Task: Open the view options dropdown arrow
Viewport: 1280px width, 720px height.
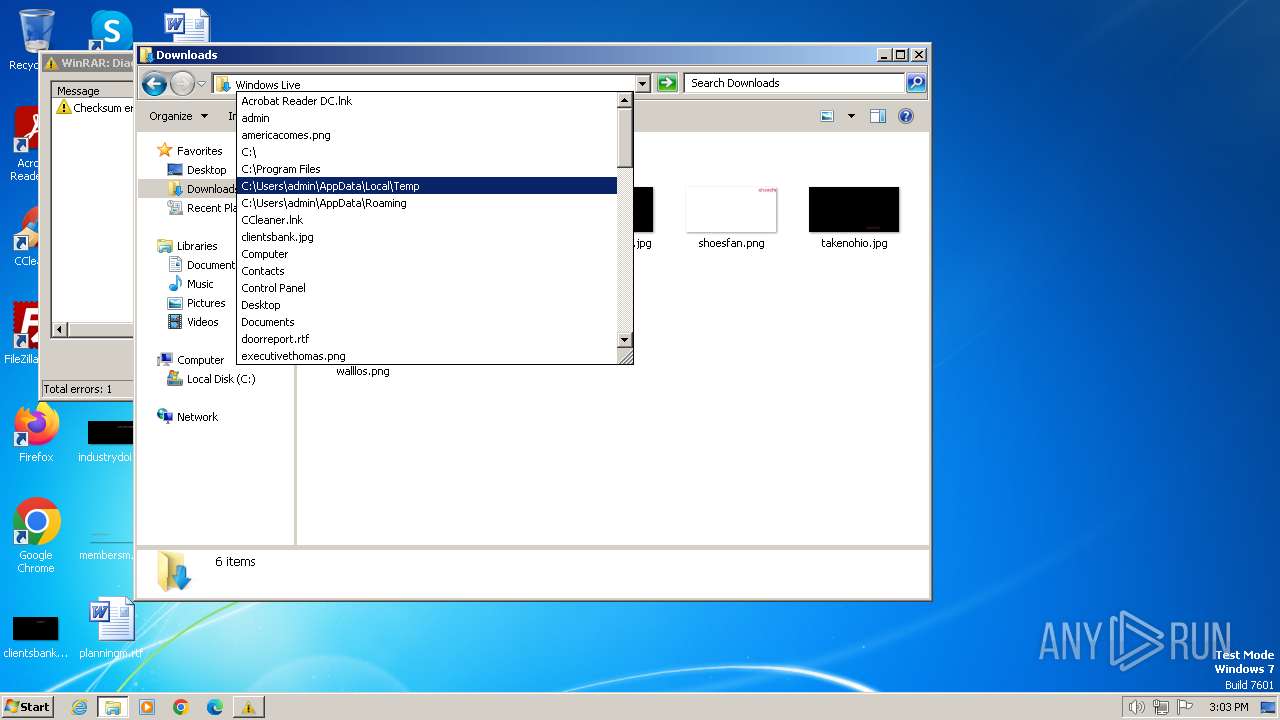Action: click(x=851, y=116)
